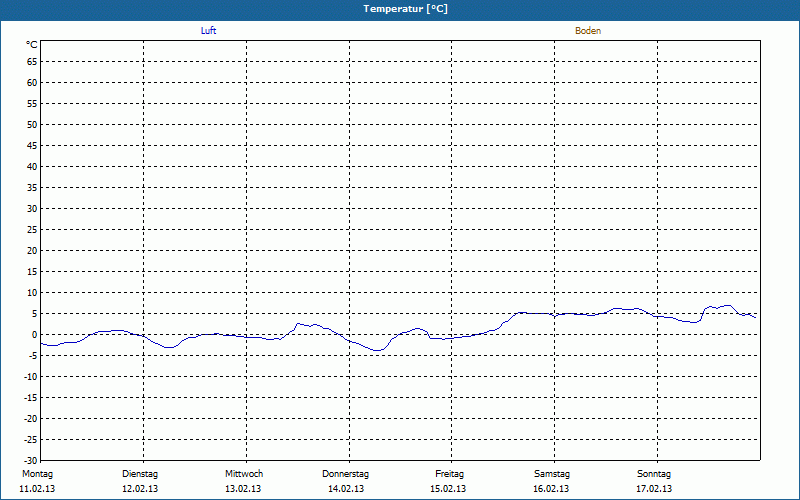Select the 10 value on temperature axis

point(32,293)
